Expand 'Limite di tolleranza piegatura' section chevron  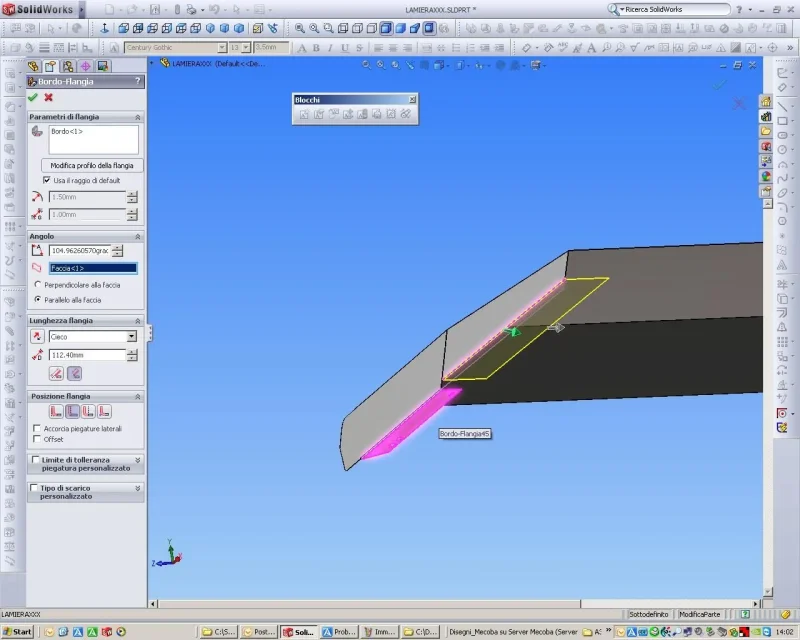pos(138,460)
